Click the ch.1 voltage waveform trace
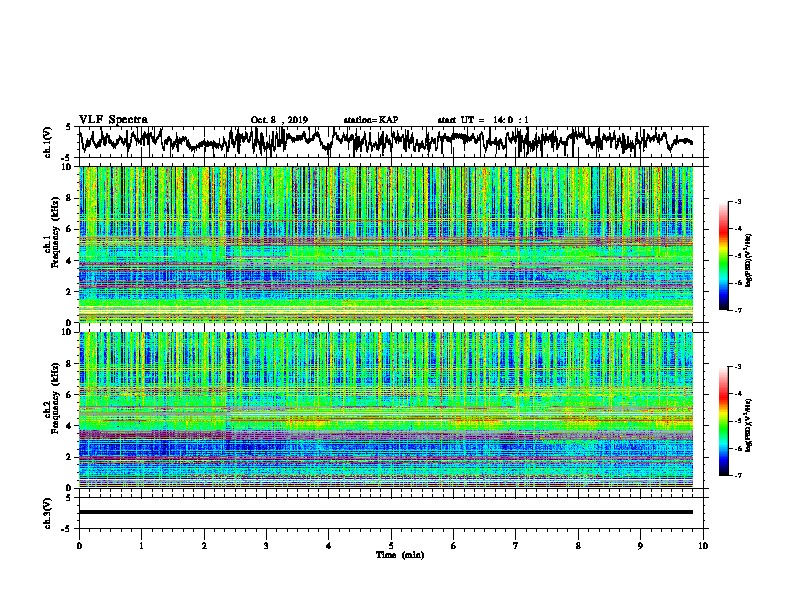 click(x=385, y=140)
